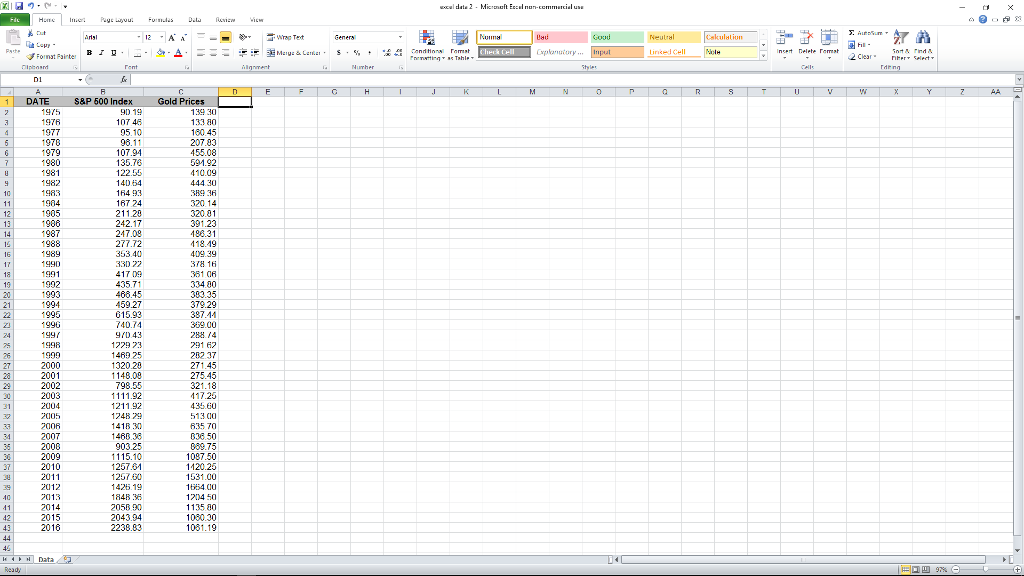Open the font size dropdown
Viewport: 1024px width, 576px height.
point(162,37)
